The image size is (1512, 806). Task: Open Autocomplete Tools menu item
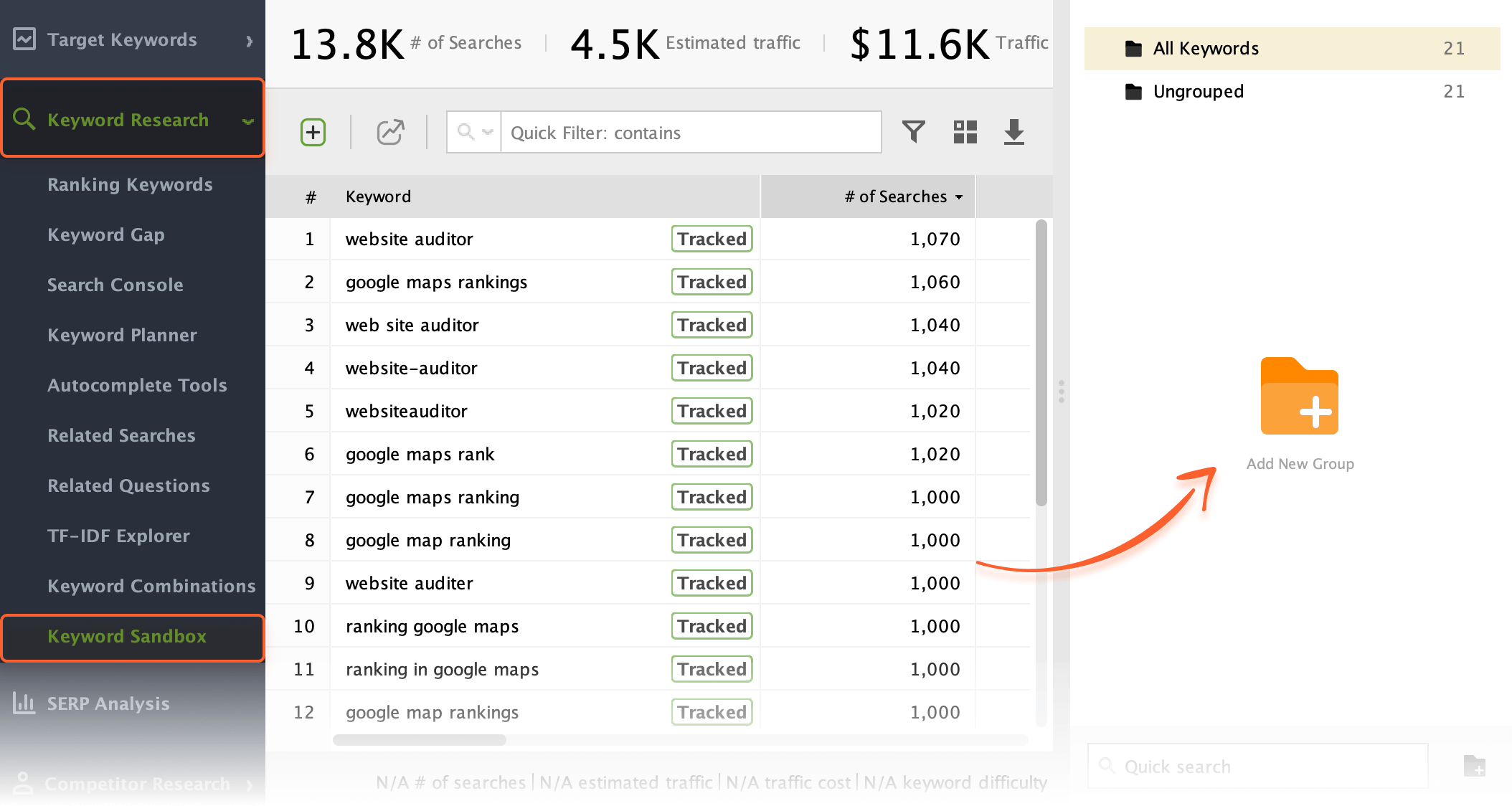(137, 385)
